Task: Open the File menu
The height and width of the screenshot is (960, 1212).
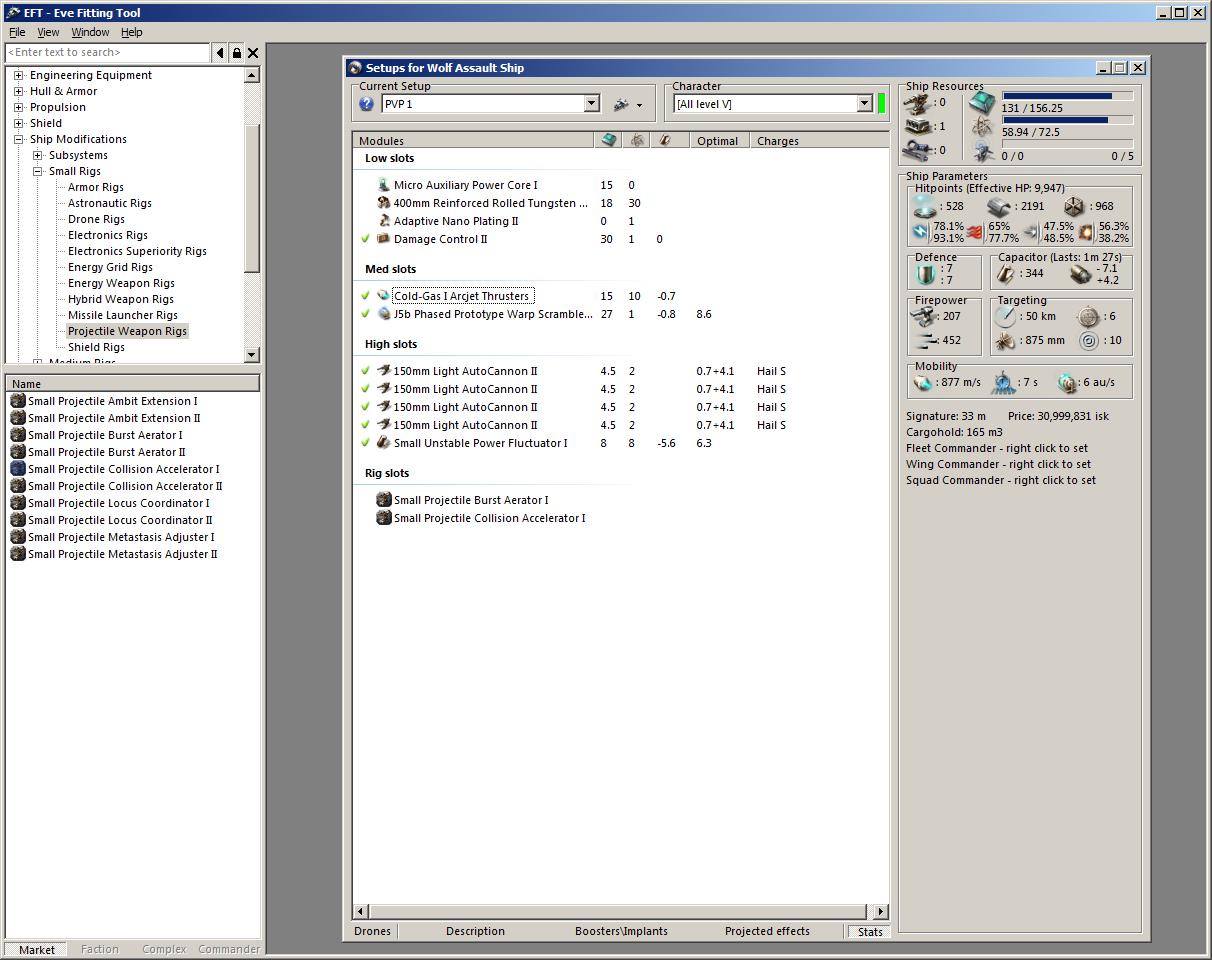Action: point(17,32)
